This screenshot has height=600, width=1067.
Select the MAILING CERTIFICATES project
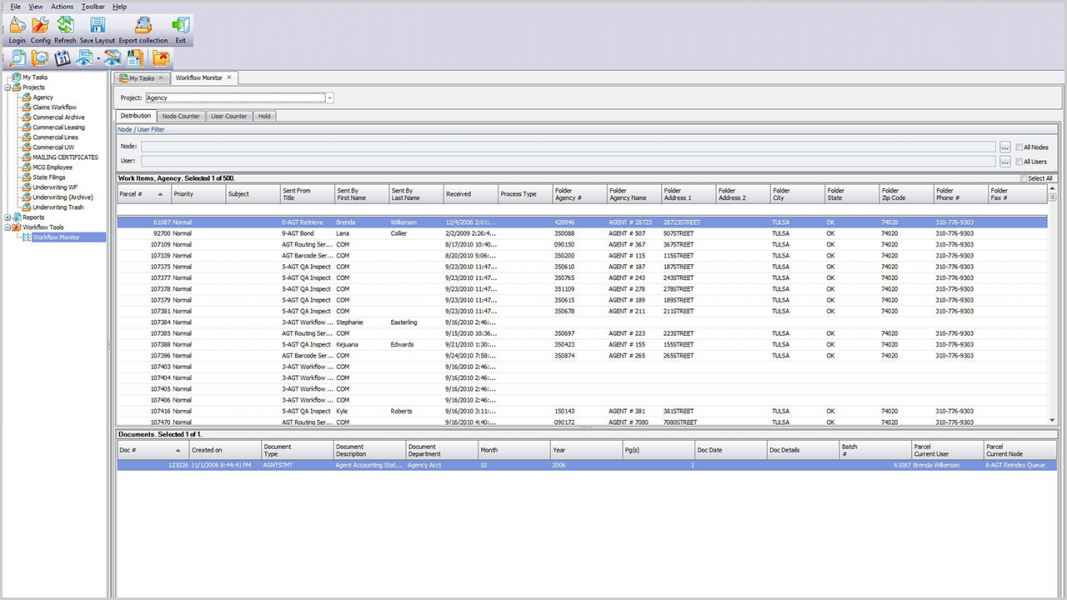[64, 157]
